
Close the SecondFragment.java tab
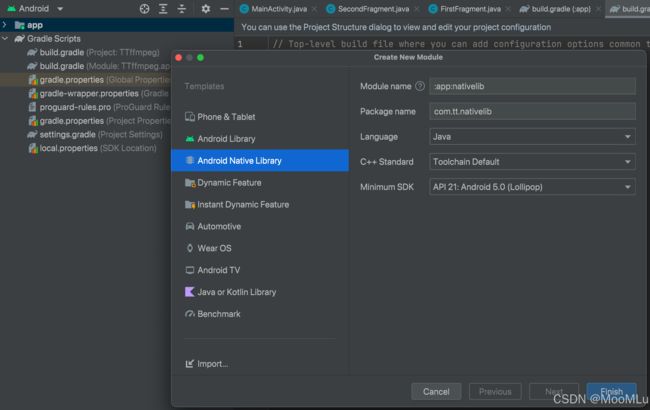click(417, 9)
